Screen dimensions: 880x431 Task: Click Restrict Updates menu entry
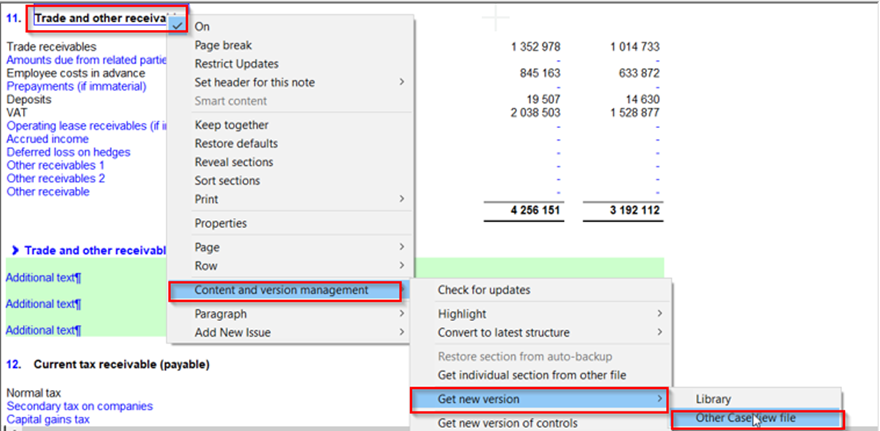coord(235,64)
